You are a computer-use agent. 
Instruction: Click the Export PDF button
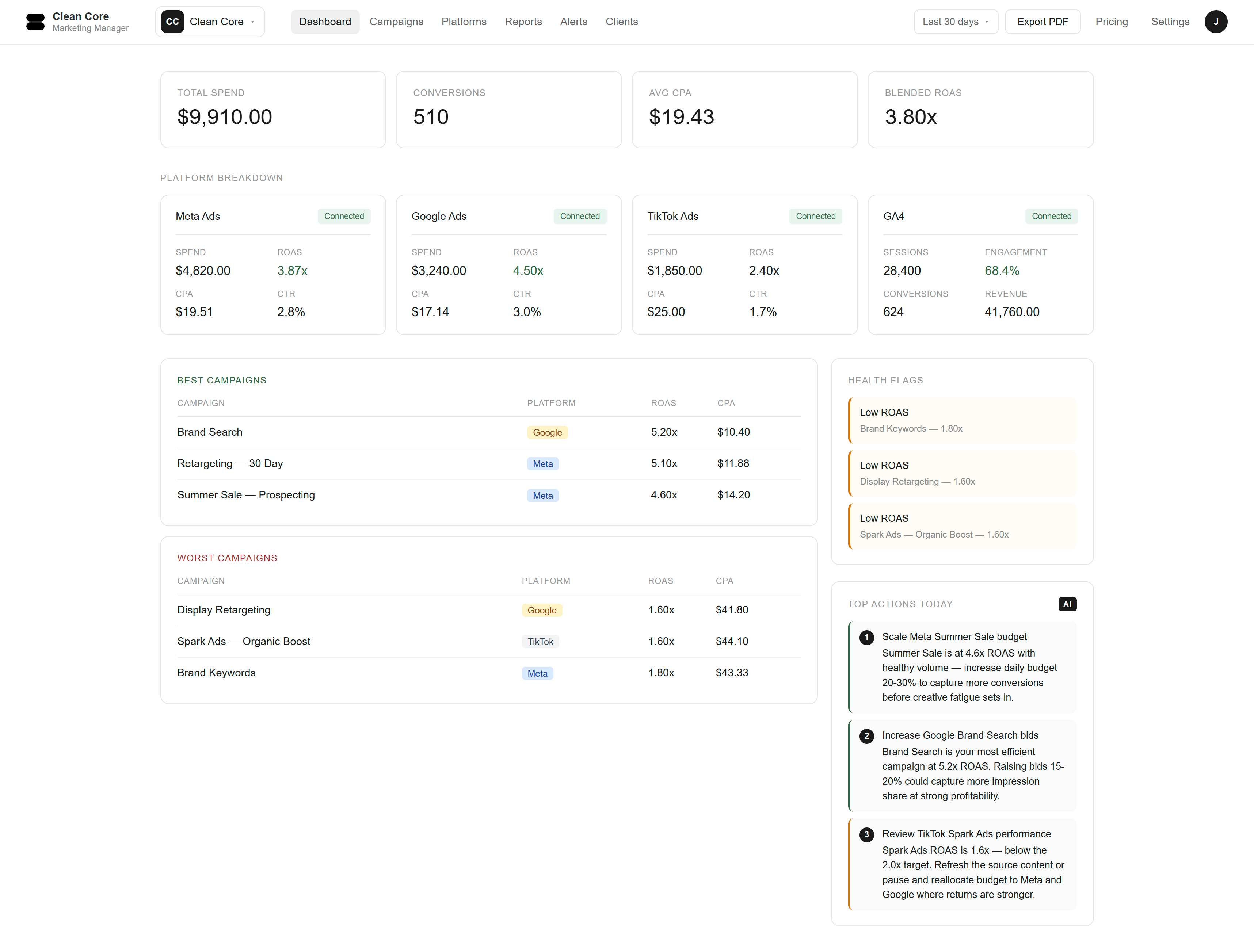1043,22
